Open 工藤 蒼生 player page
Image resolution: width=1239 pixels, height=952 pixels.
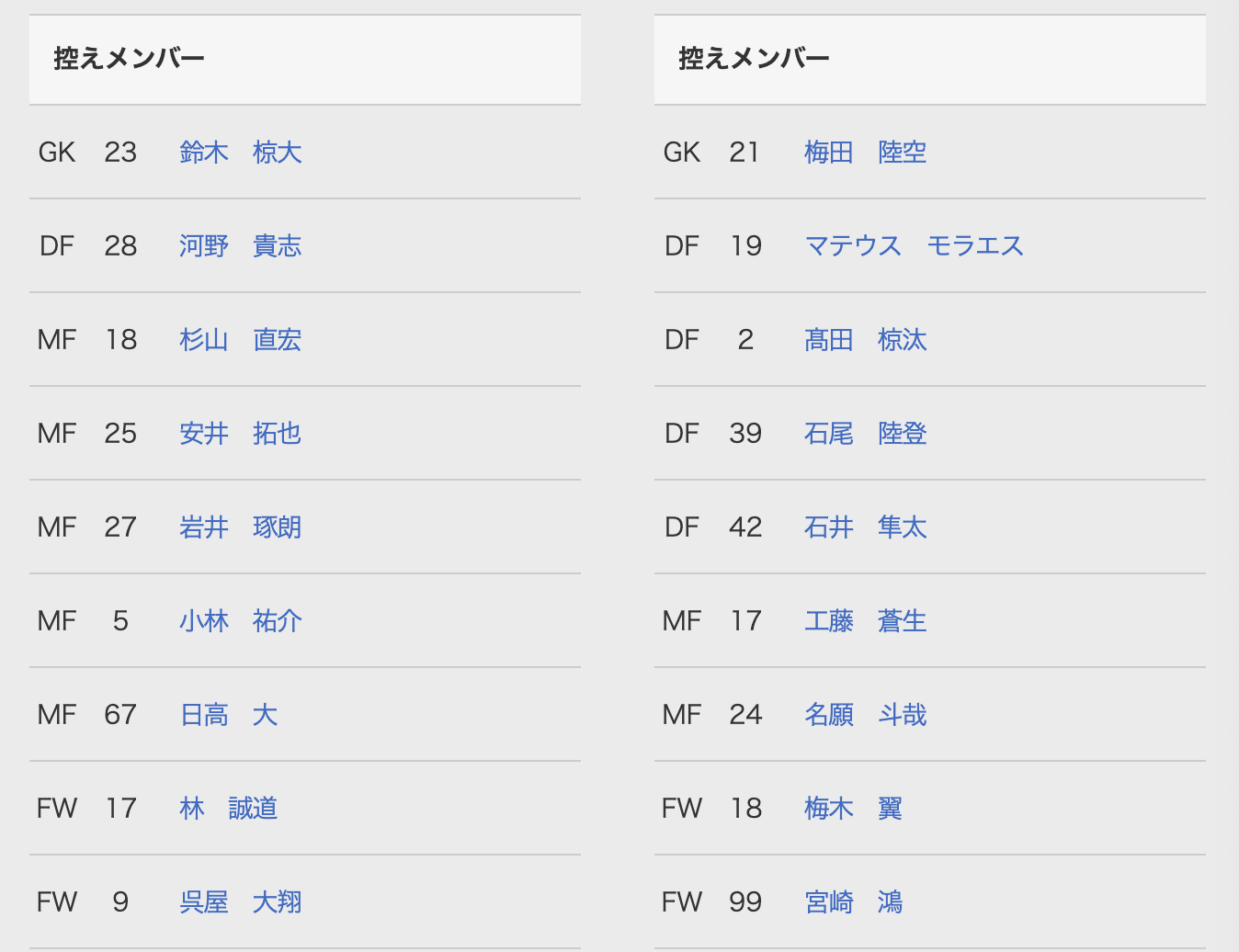(x=866, y=621)
